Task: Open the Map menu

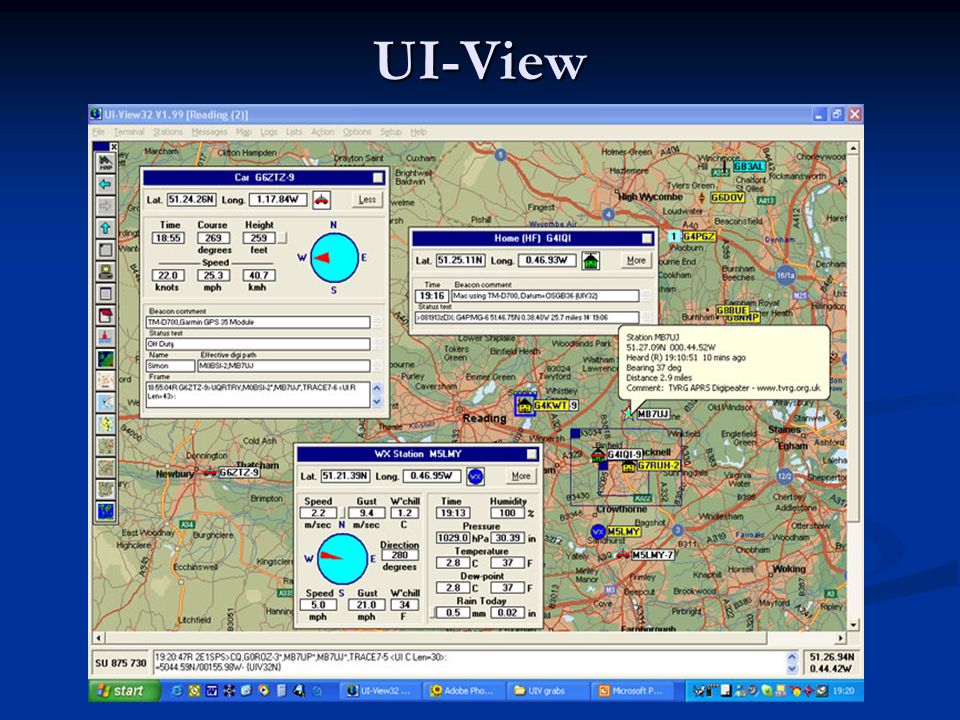Action: [244, 132]
